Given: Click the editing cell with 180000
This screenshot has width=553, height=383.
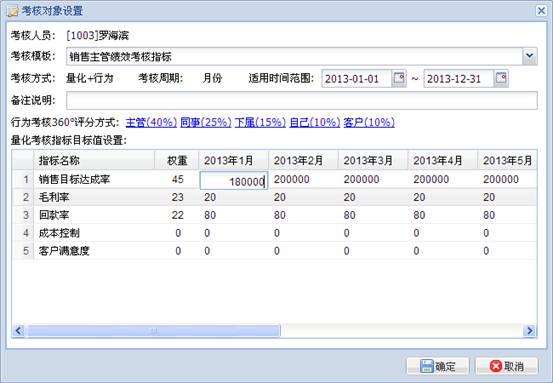Looking at the screenshot, I should pos(234,181).
